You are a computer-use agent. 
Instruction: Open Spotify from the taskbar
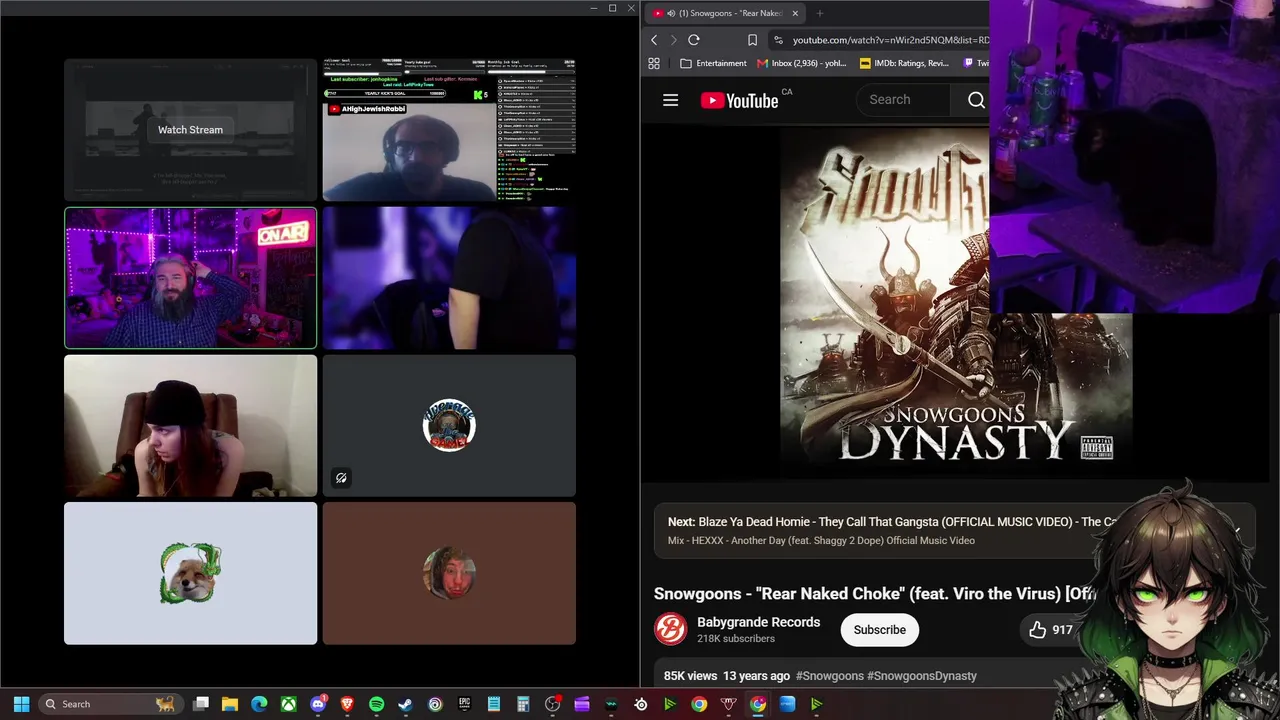[376, 704]
